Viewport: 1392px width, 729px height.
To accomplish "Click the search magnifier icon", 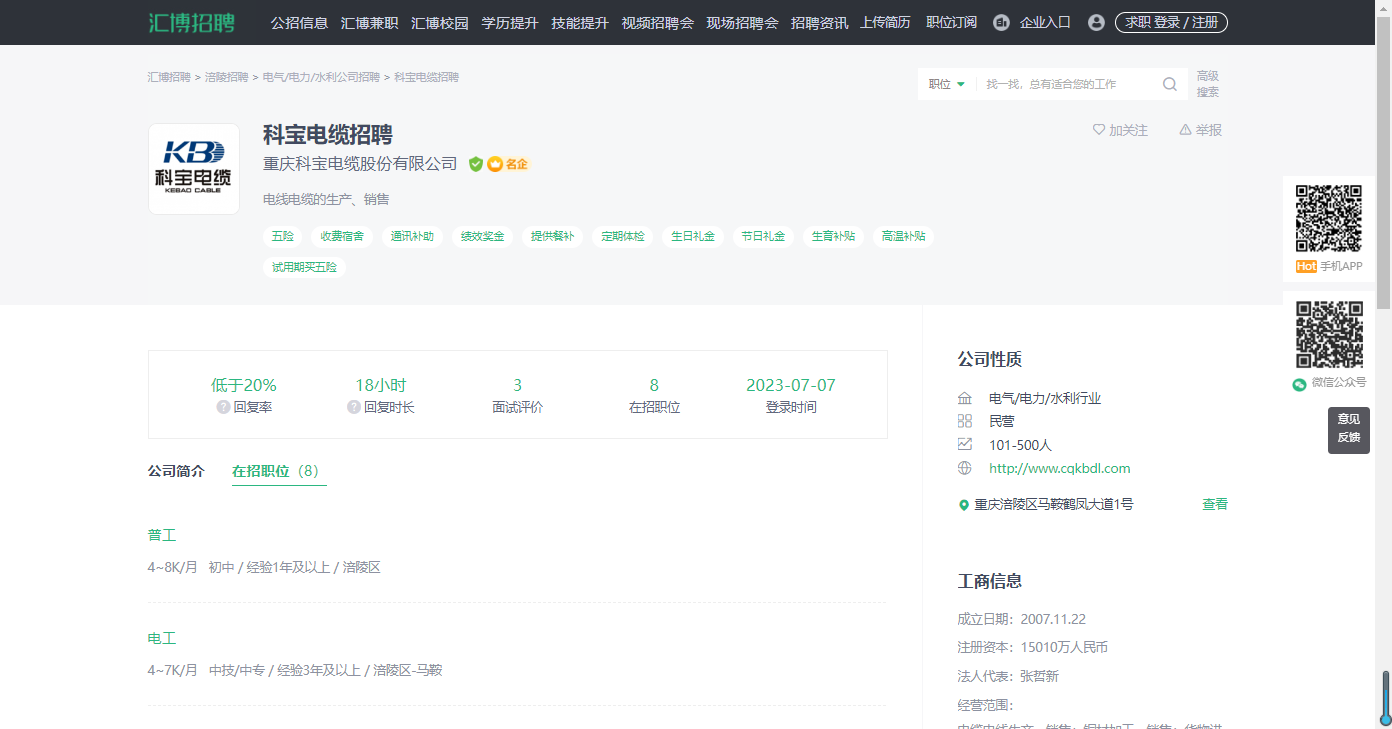I will pos(1170,84).
